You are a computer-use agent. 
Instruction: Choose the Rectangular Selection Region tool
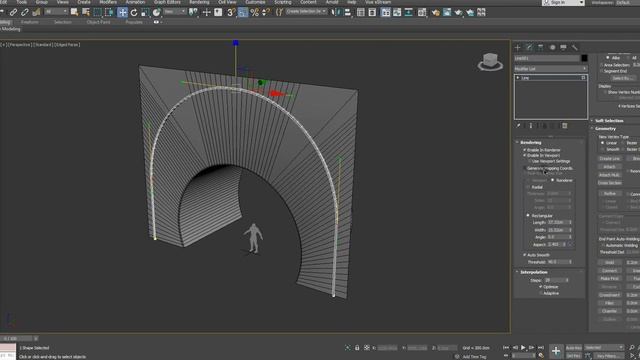click(x=97, y=12)
